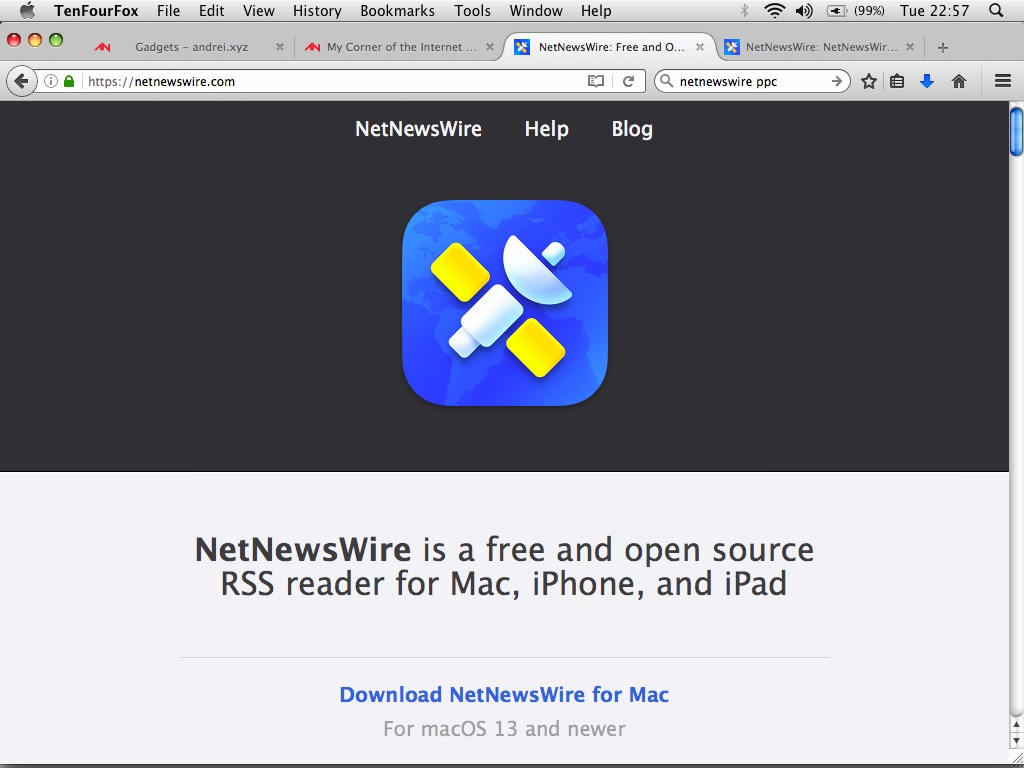Reload the page with the refresh icon
Image resolution: width=1024 pixels, height=768 pixels.
click(x=628, y=81)
